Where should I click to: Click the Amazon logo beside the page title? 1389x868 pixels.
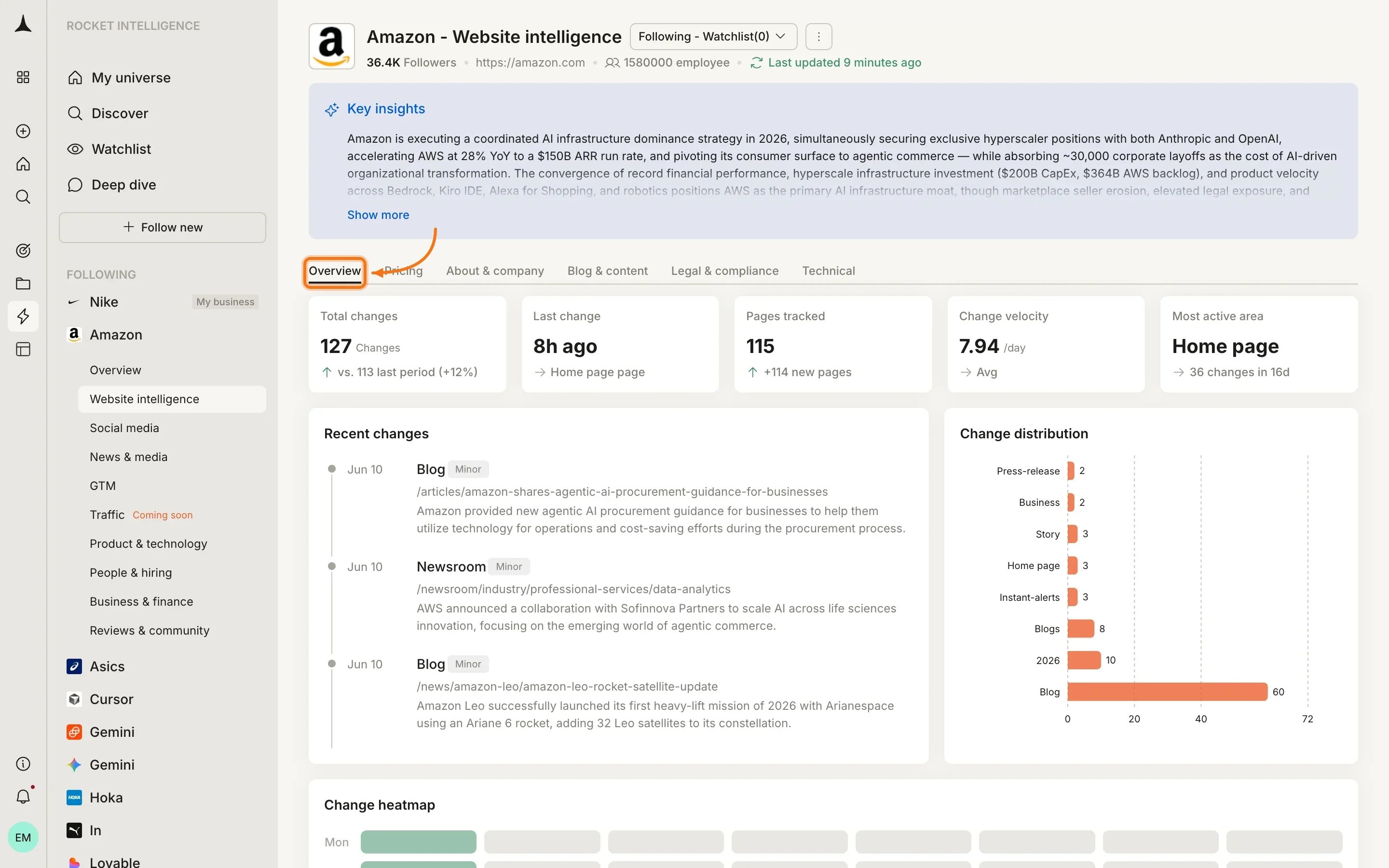[332, 46]
